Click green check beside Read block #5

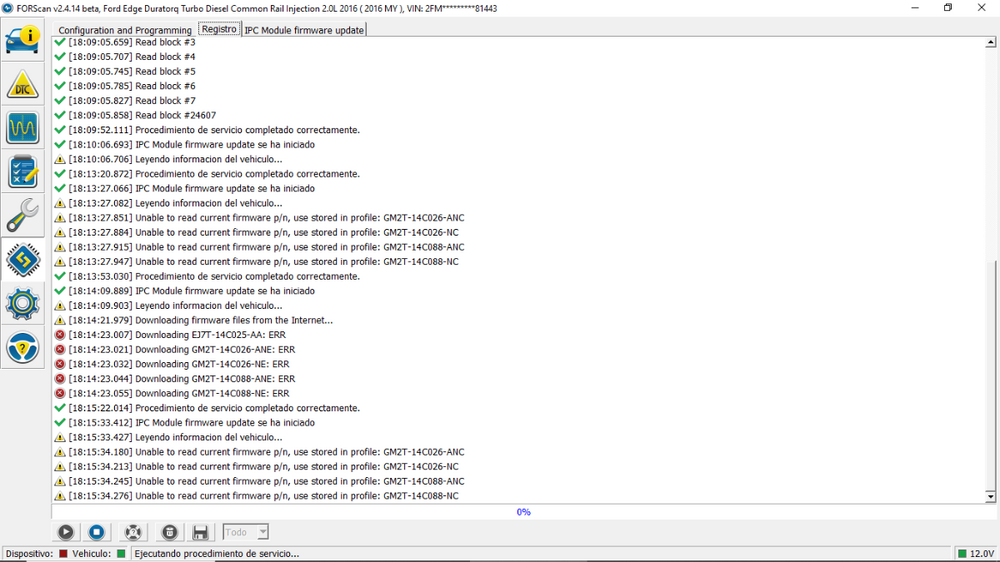(x=60, y=71)
